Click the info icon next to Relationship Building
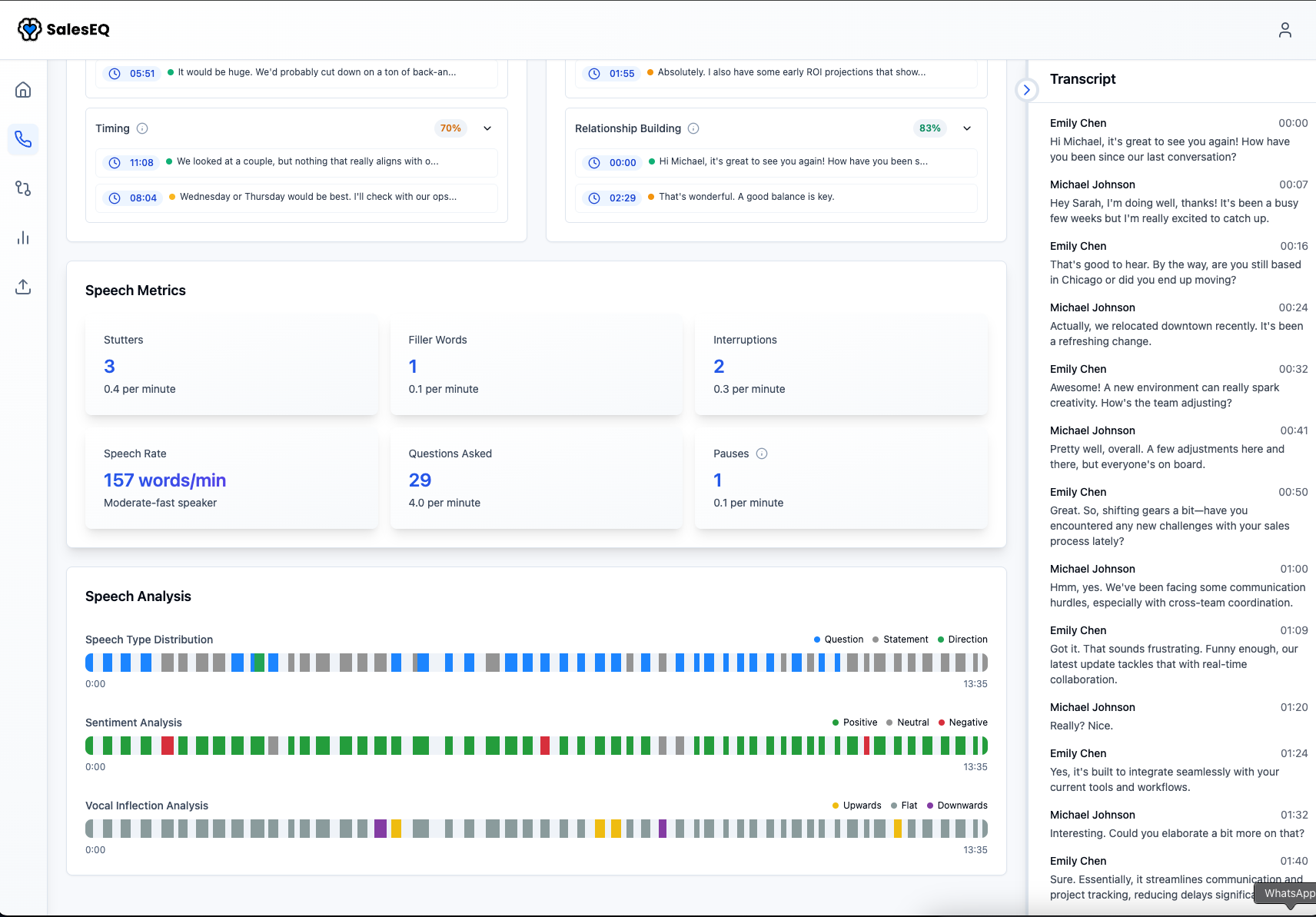Image resolution: width=1316 pixels, height=917 pixels. click(x=693, y=128)
